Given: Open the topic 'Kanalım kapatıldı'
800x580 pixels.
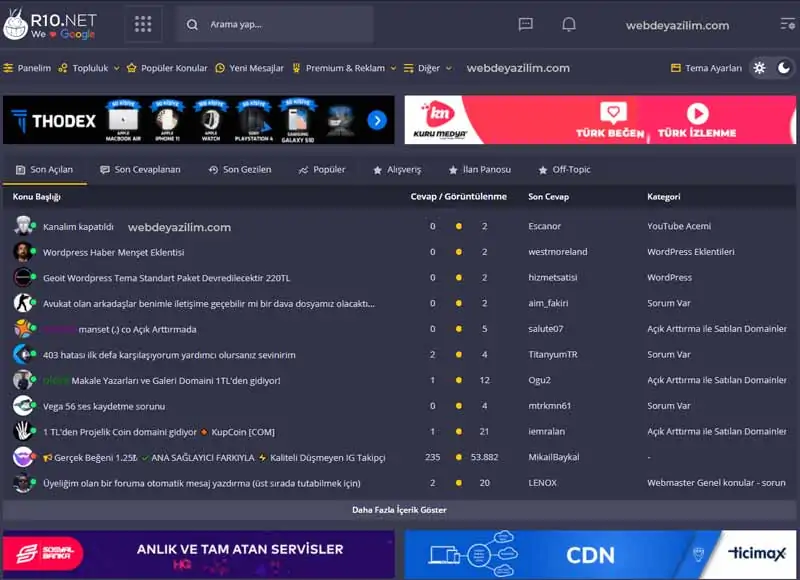Looking at the screenshot, I should click(78, 227).
